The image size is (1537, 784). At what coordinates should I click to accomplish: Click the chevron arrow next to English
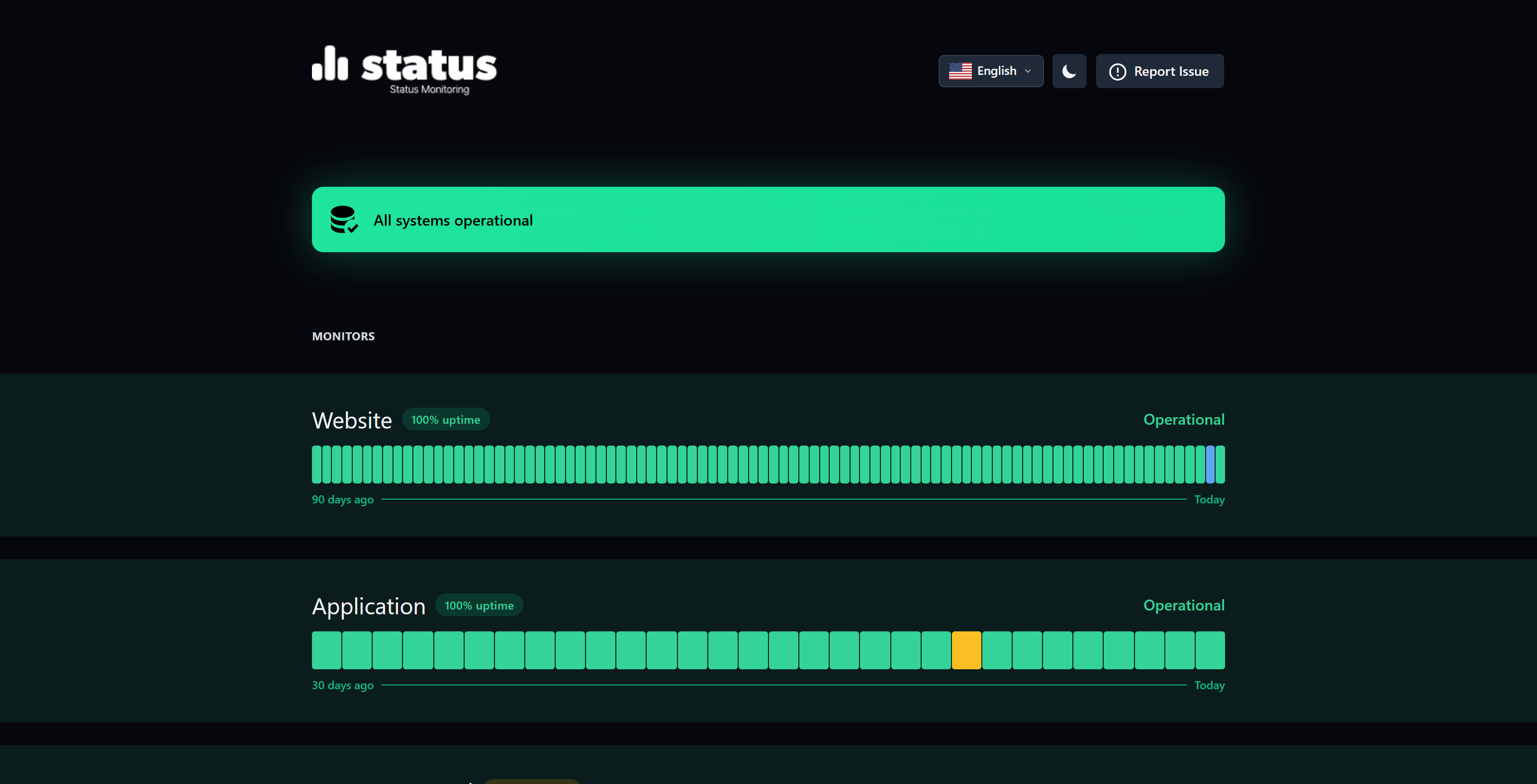coord(1027,71)
